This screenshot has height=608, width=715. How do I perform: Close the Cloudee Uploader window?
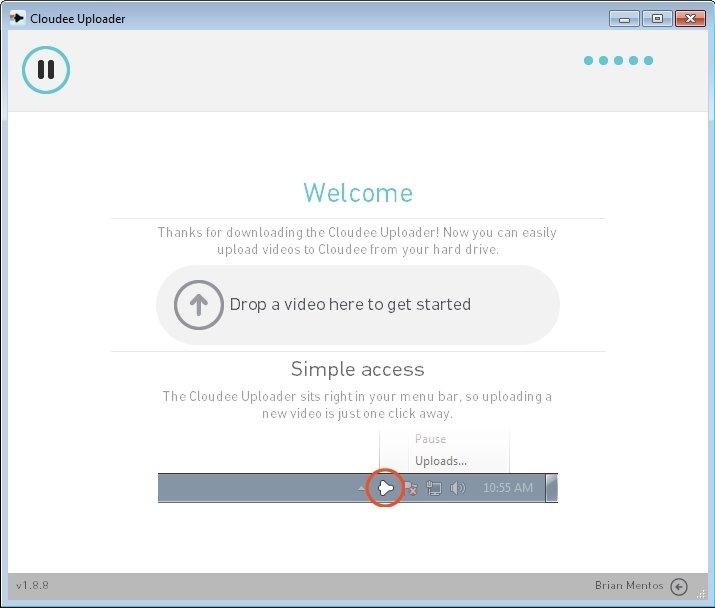tap(690, 19)
